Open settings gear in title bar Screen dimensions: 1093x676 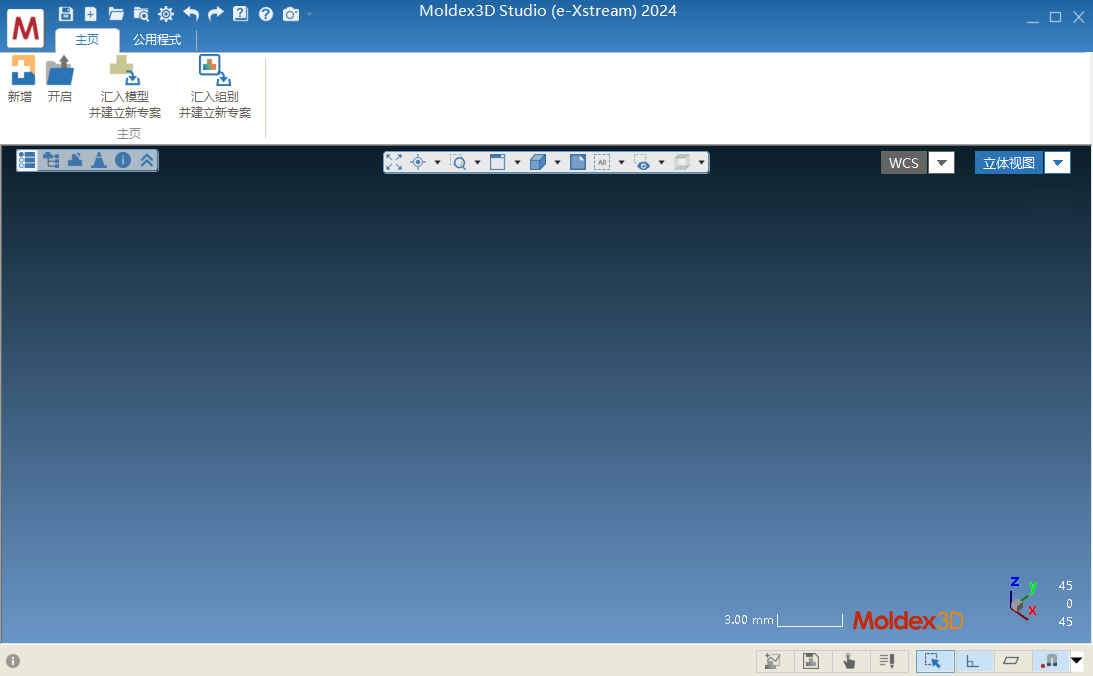[x=166, y=14]
